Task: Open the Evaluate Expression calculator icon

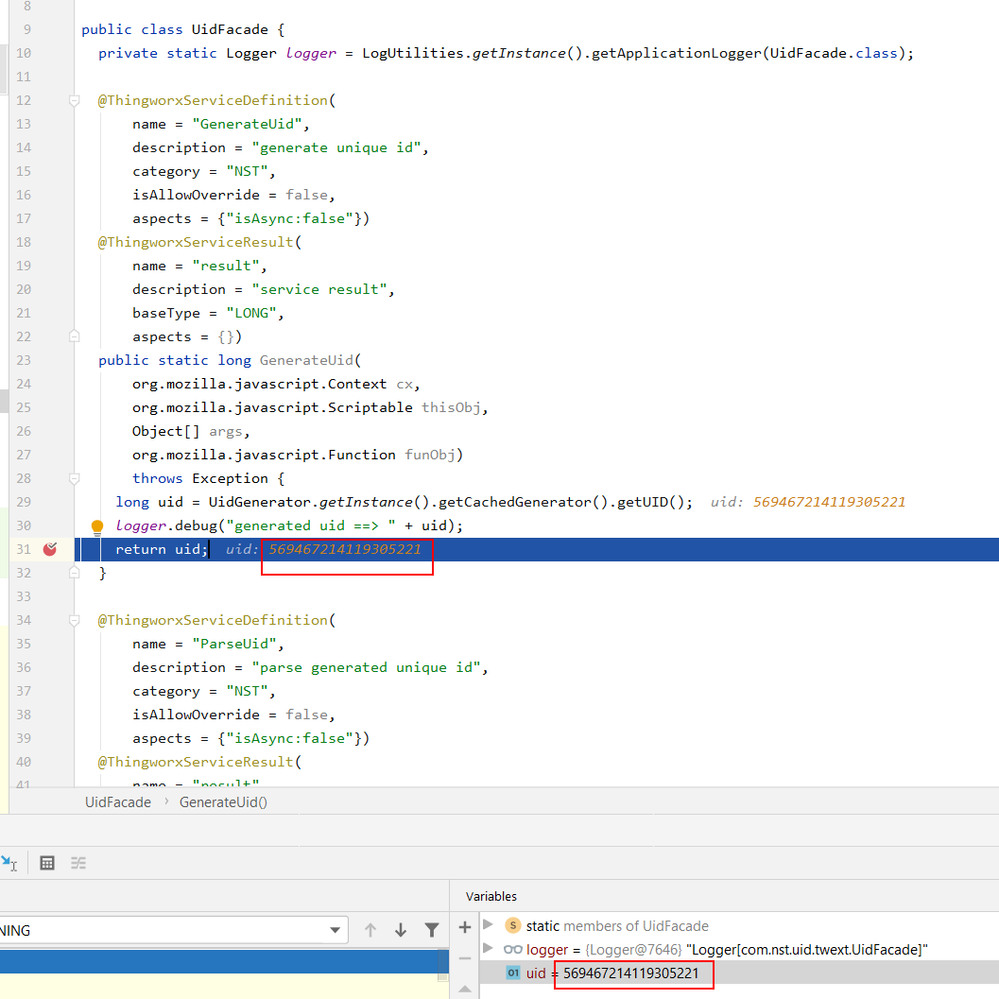Action: 47,863
